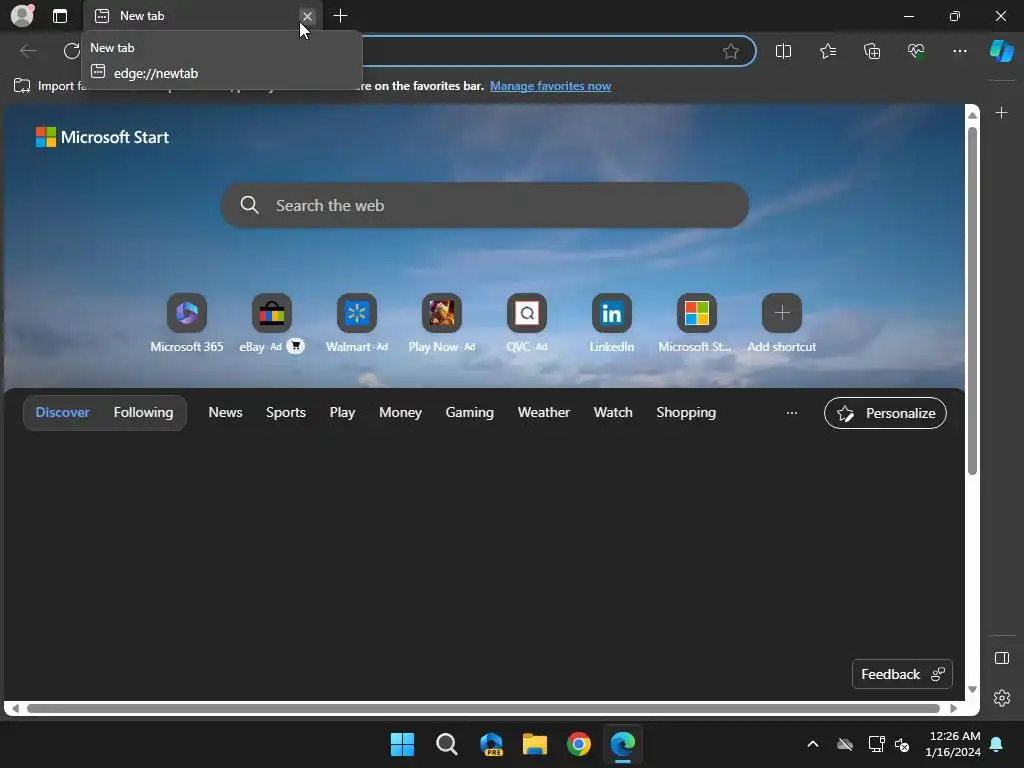The height and width of the screenshot is (768, 1024).
Task: Open the Shopping category
Action: (686, 413)
